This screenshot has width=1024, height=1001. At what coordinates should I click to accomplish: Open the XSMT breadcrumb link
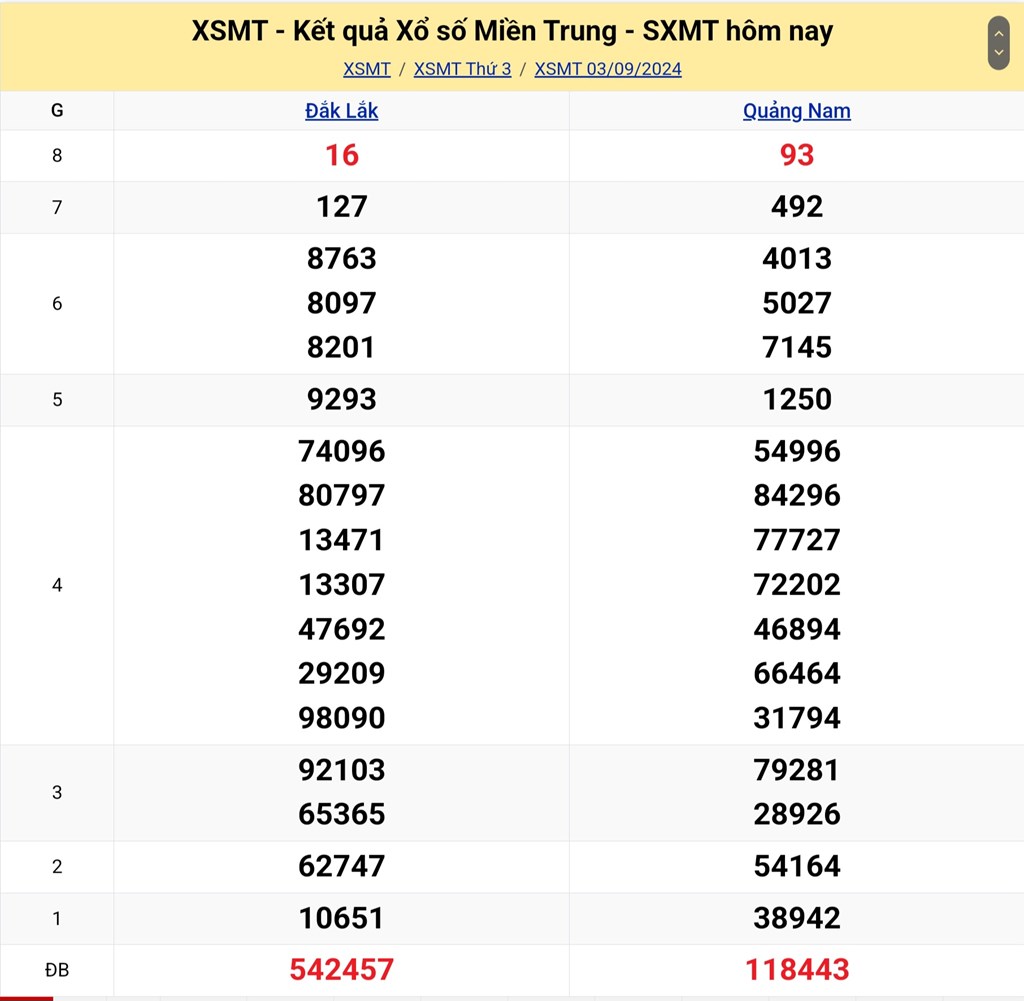(367, 69)
